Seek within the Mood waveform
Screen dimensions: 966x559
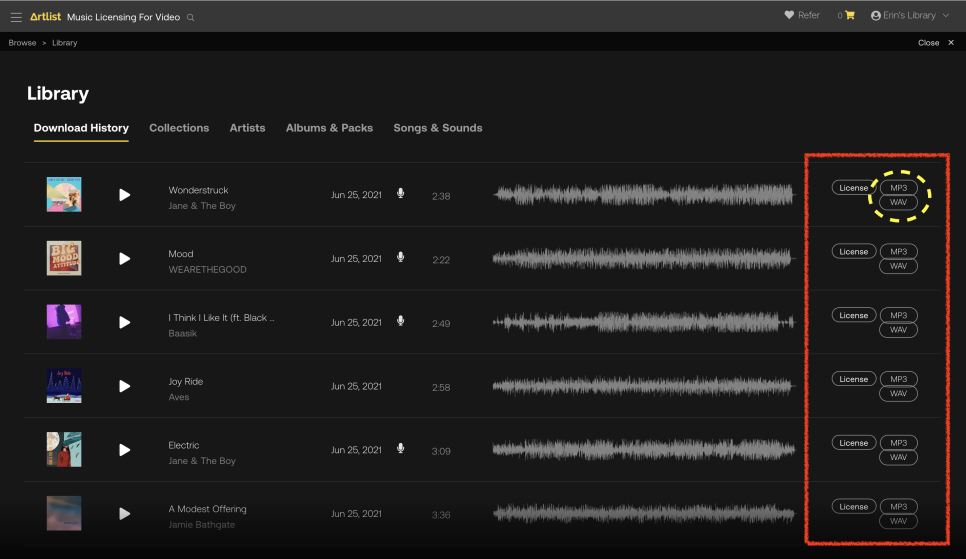pyautogui.click(x=644, y=259)
